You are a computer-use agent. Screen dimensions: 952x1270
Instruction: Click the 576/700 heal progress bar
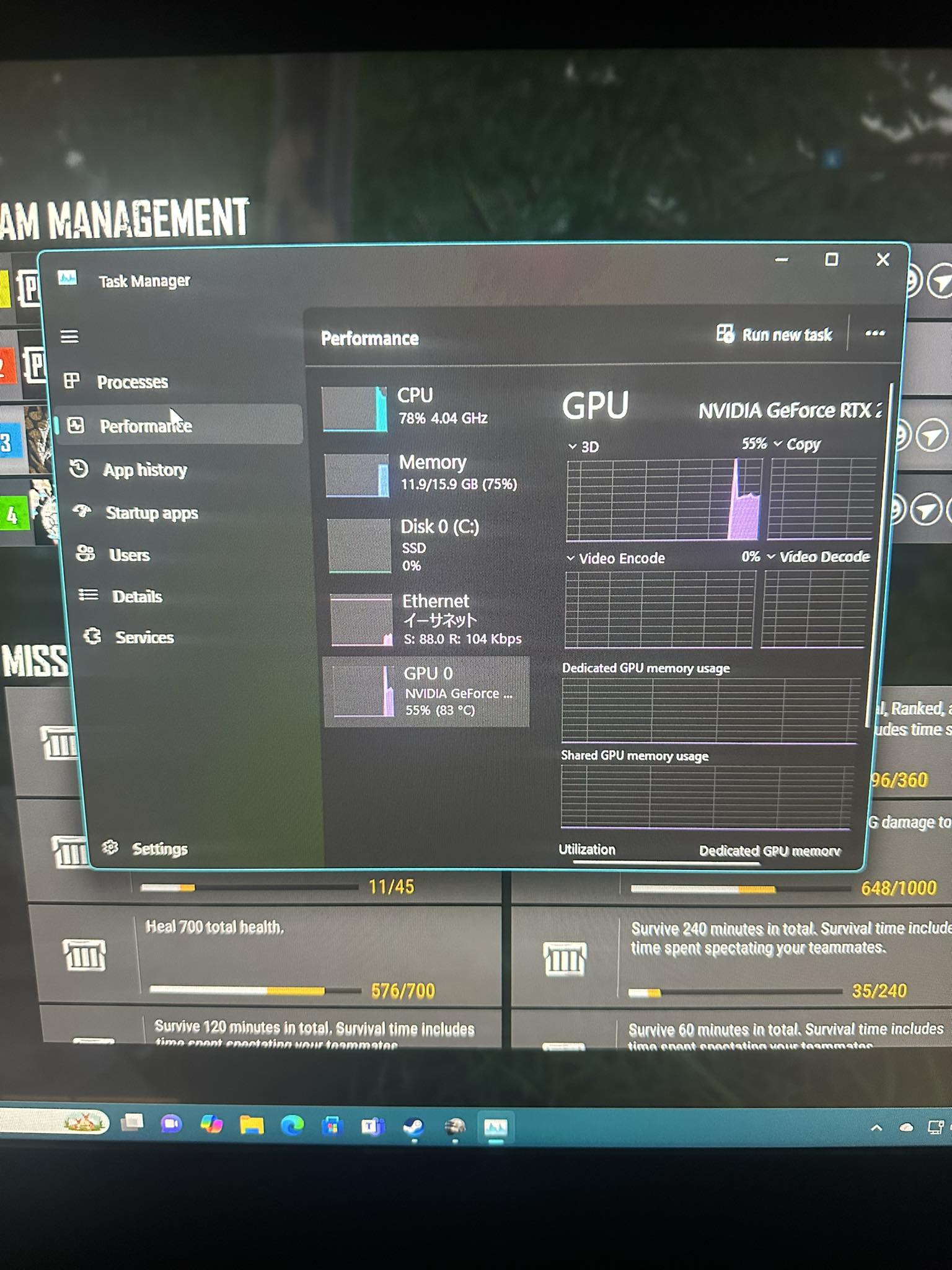click(255, 990)
